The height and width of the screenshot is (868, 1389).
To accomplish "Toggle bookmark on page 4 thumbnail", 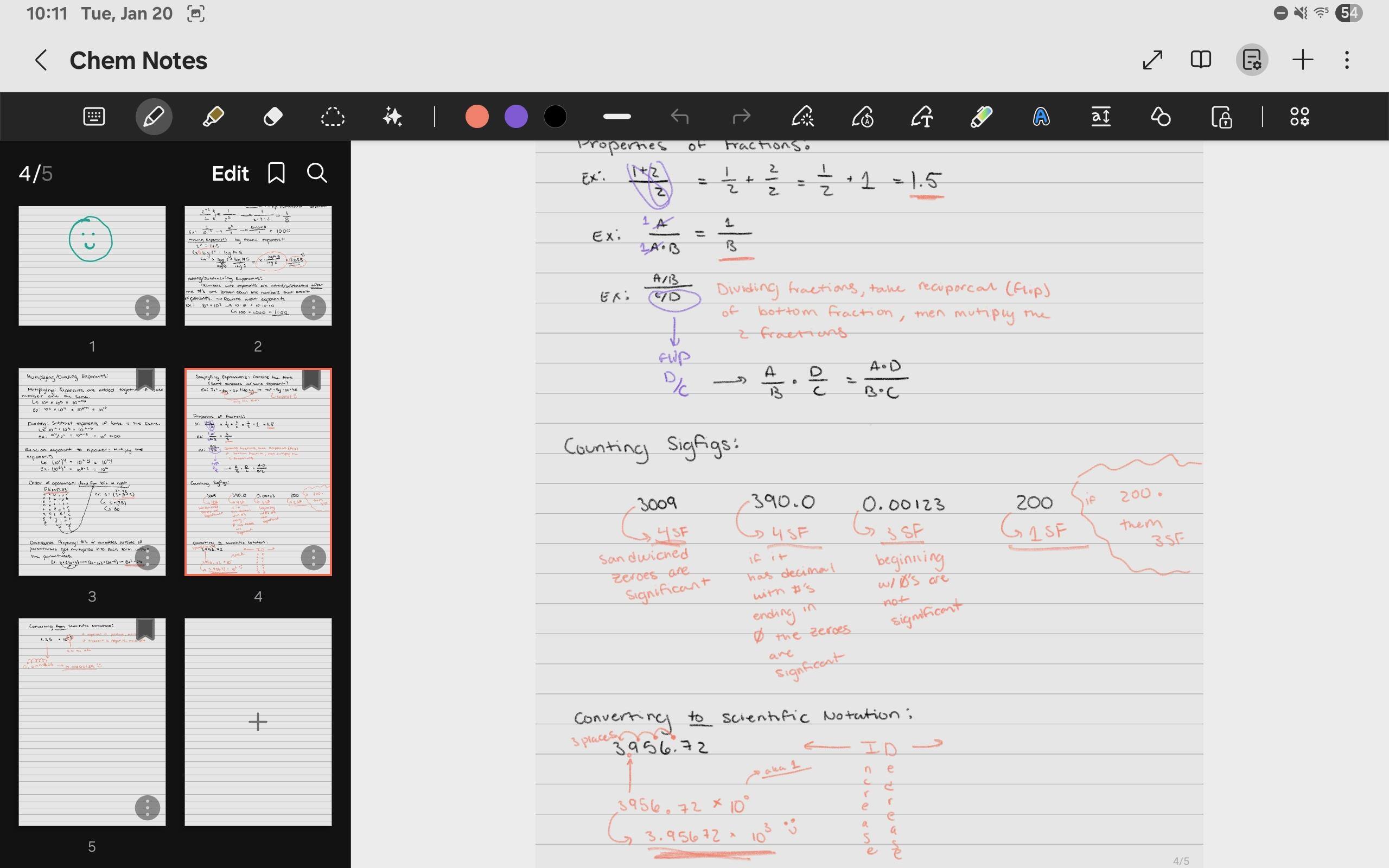I will [x=311, y=379].
